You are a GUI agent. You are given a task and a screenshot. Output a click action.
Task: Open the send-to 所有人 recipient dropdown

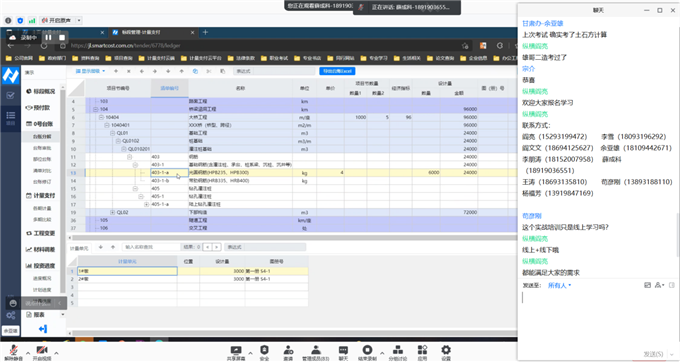coord(559,285)
